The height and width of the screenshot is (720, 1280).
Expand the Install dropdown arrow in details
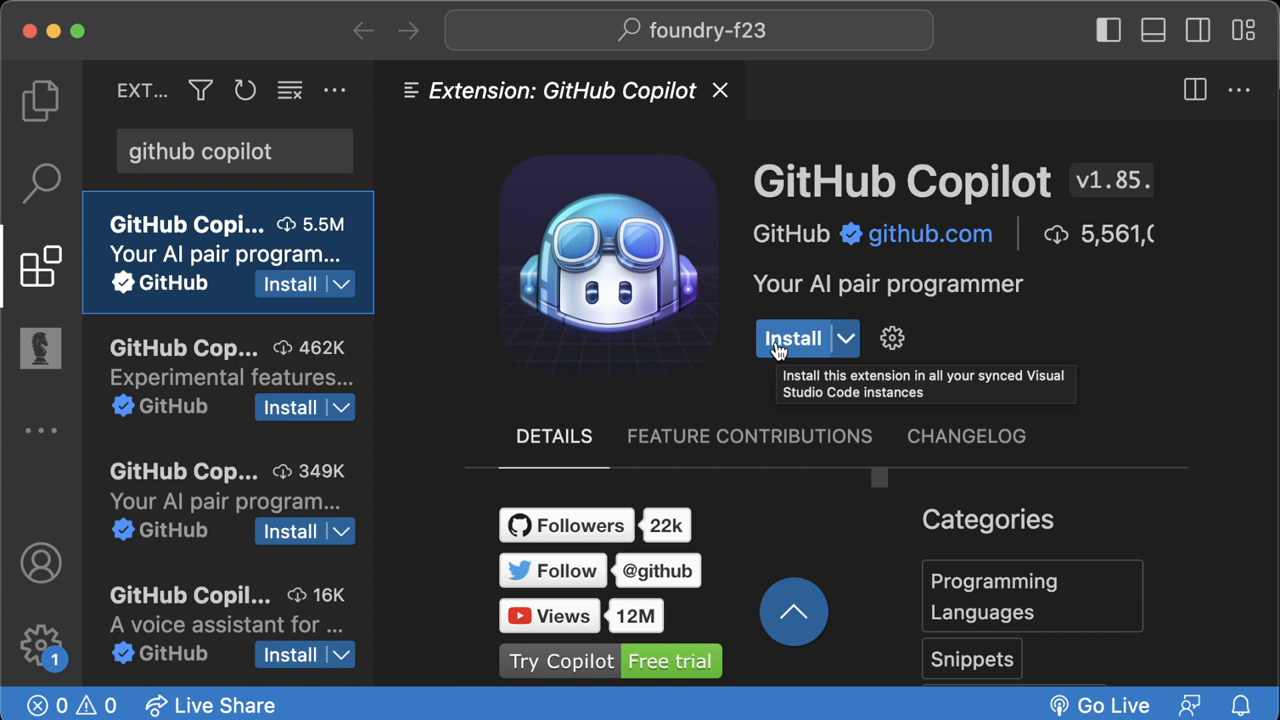click(x=846, y=338)
